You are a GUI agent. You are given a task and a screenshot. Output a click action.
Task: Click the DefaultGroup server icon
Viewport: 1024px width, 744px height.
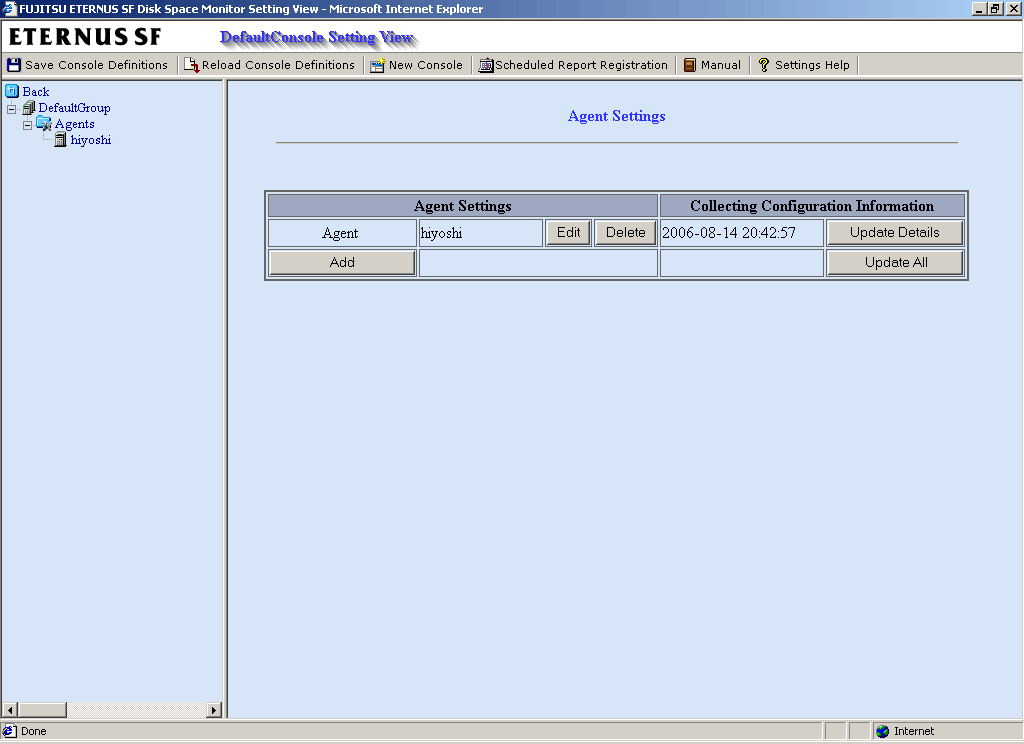(29, 107)
